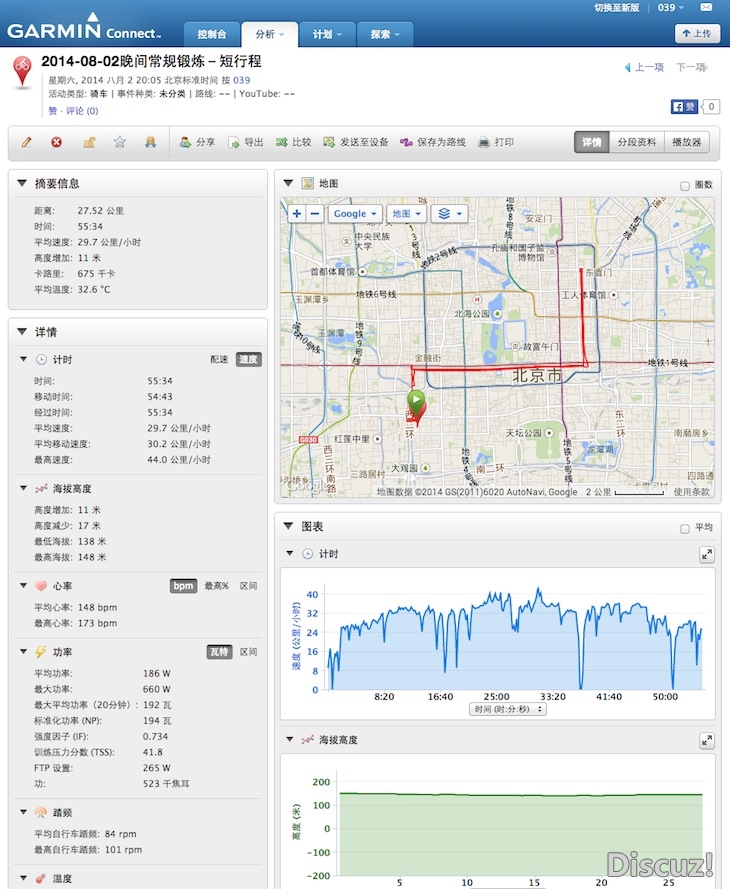Viewport: 730px width, 889px height.
Task: Send to device via 发送至设备
Action: pyautogui.click(x=356, y=142)
